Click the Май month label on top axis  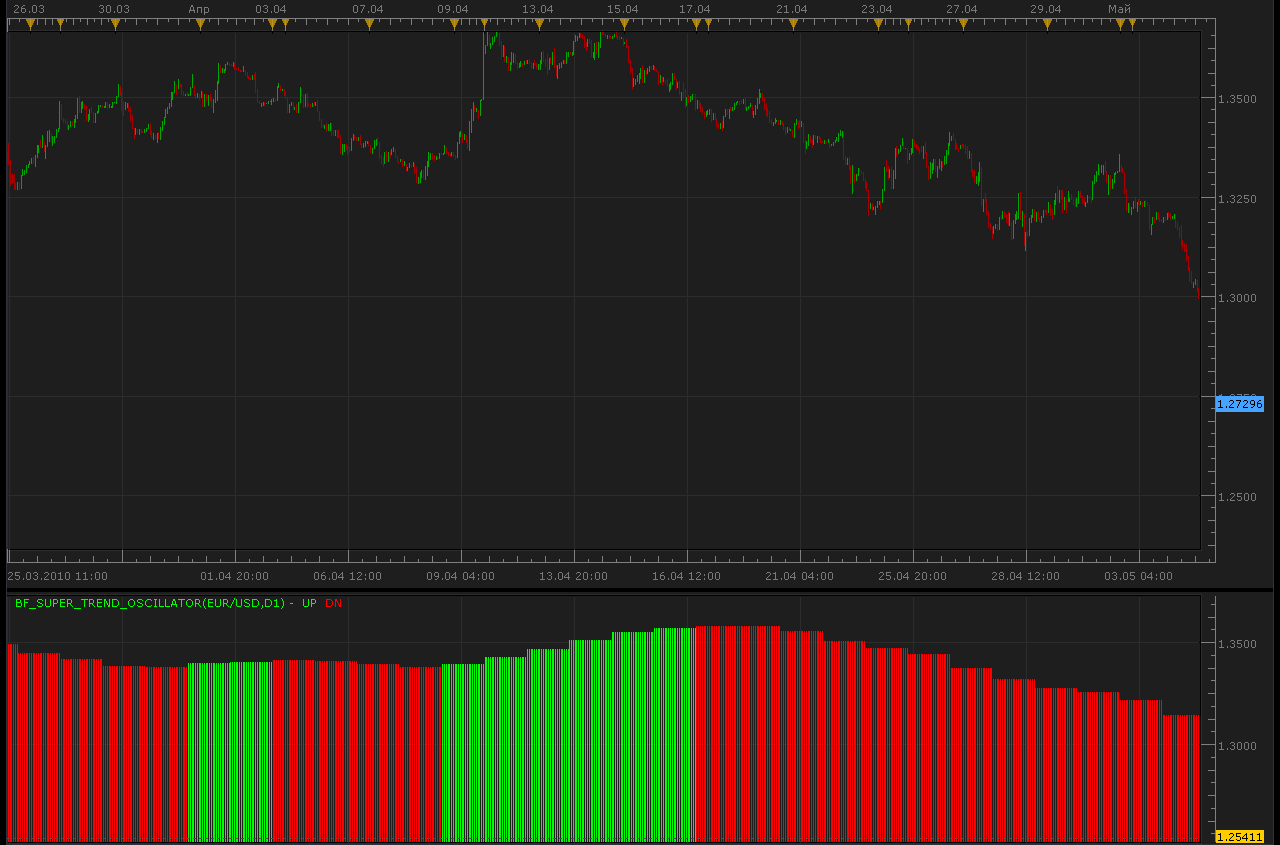1119,9
